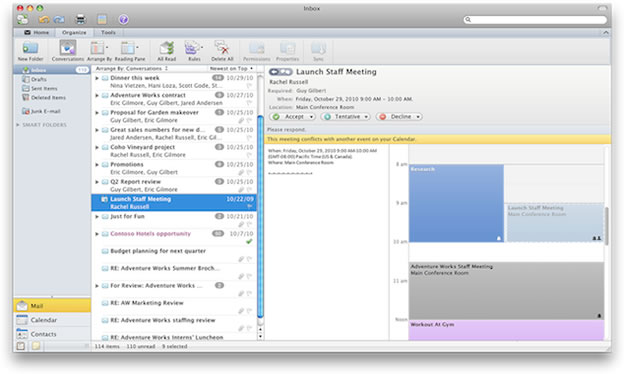Expand the Dinner this week conversation
This screenshot has height=374, width=624.
pyautogui.click(x=97, y=78)
